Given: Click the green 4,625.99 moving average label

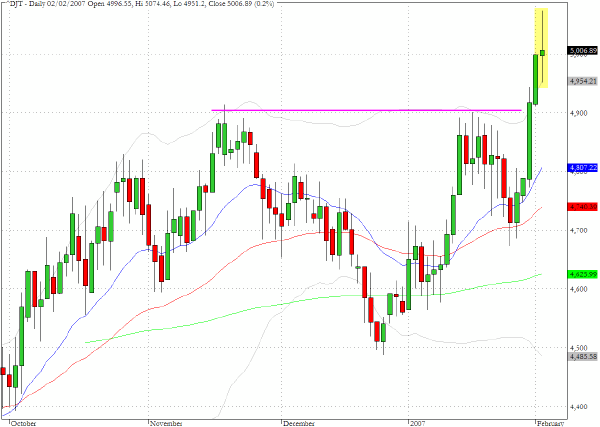Looking at the screenshot, I should coord(583,274).
